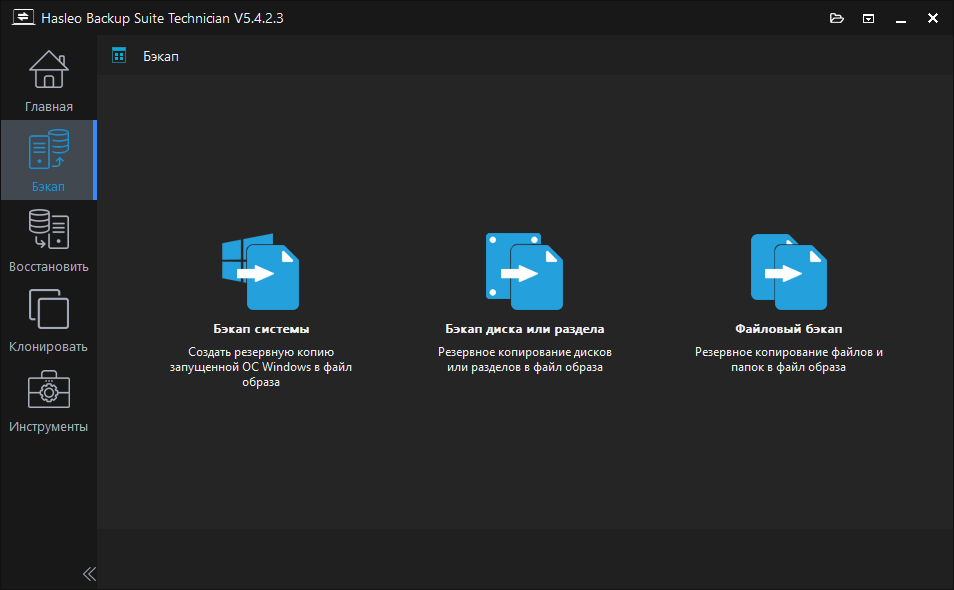Click the Файловый бэкап files icon
This screenshot has height=590, width=954.
789,271
